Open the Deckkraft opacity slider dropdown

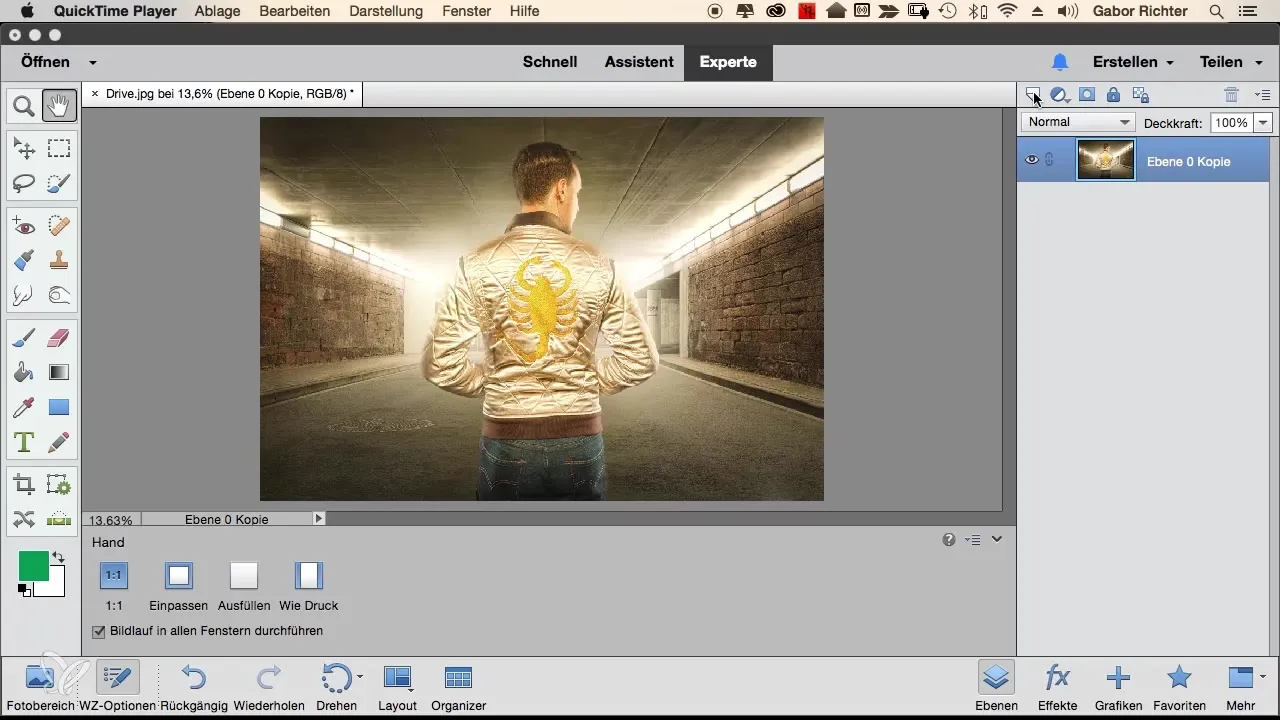coord(1263,122)
